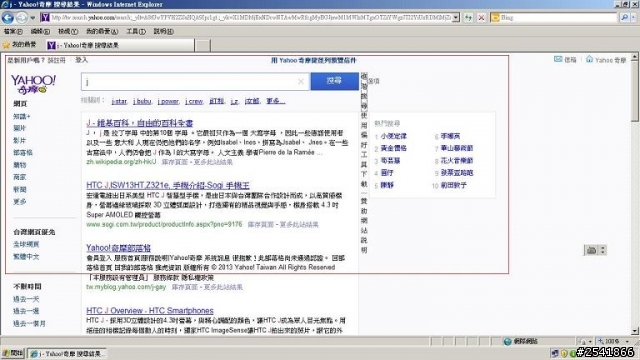Click the Bing search box
640x360 pixels.
(x=558, y=18)
